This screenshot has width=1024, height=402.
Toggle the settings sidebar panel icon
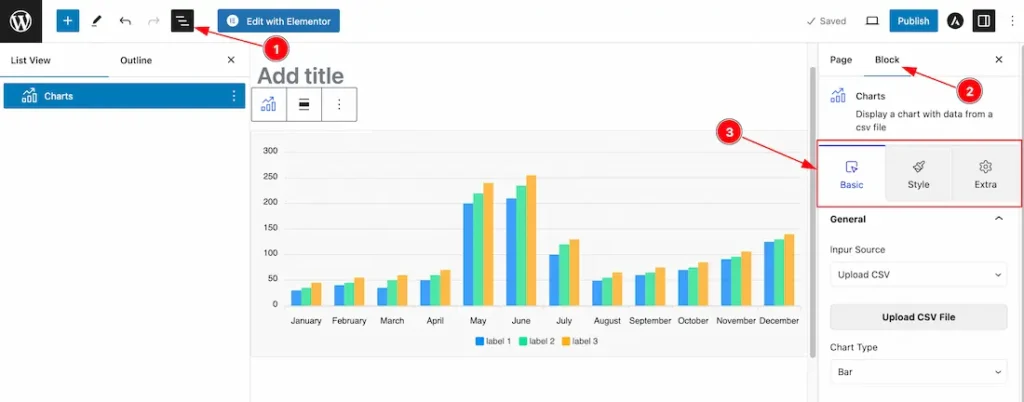click(x=984, y=21)
